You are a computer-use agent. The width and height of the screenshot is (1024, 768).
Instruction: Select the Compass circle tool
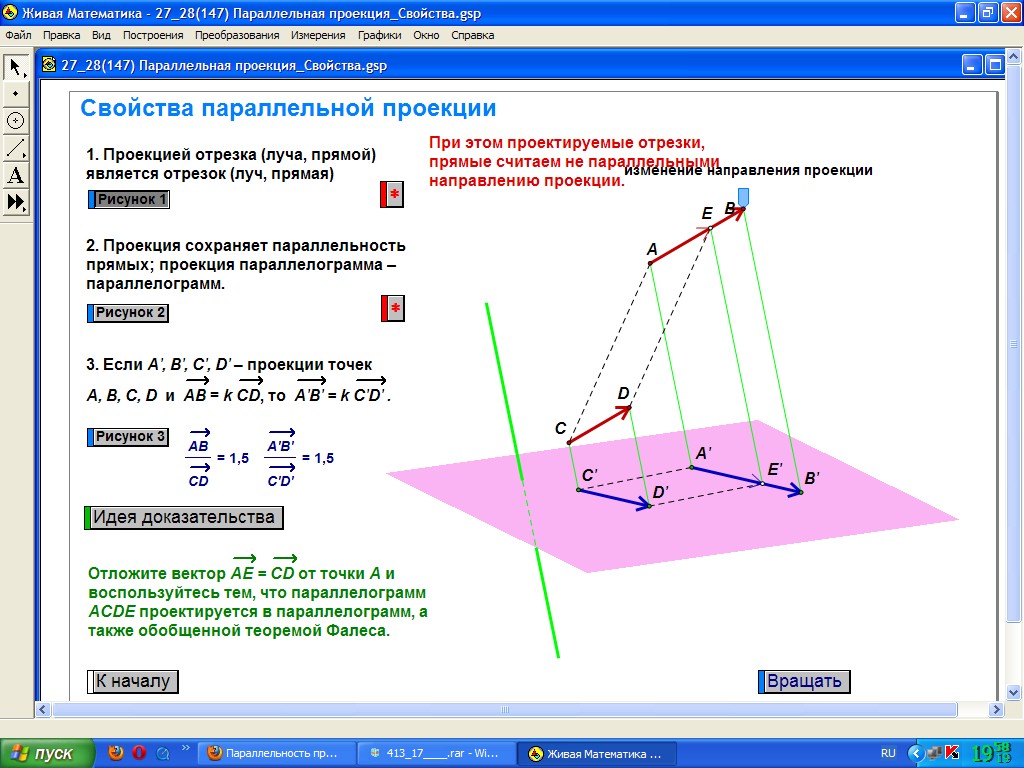point(16,120)
